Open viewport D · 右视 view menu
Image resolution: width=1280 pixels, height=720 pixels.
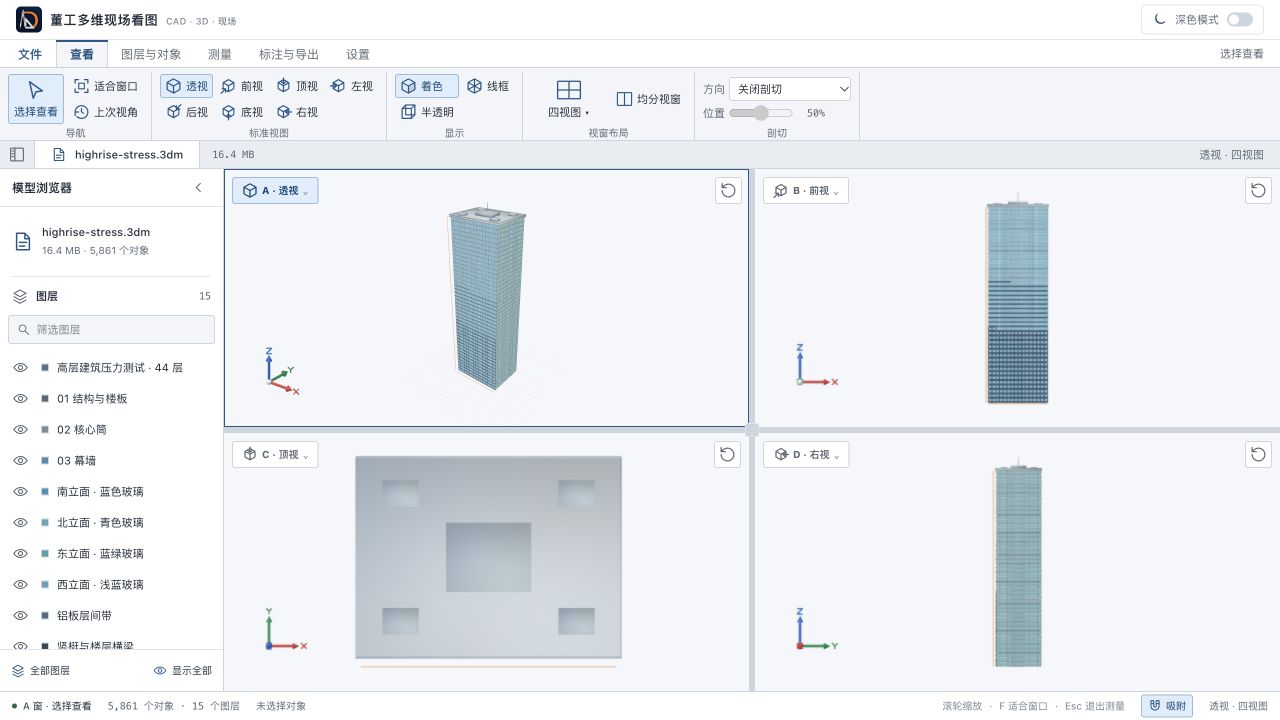pos(806,454)
